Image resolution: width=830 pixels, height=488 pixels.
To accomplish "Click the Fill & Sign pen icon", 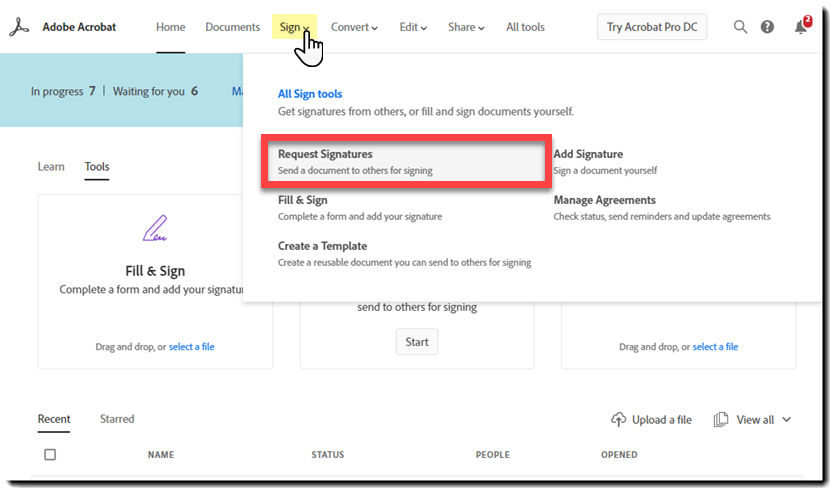I will pyautogui.click(x=155, y=228).
